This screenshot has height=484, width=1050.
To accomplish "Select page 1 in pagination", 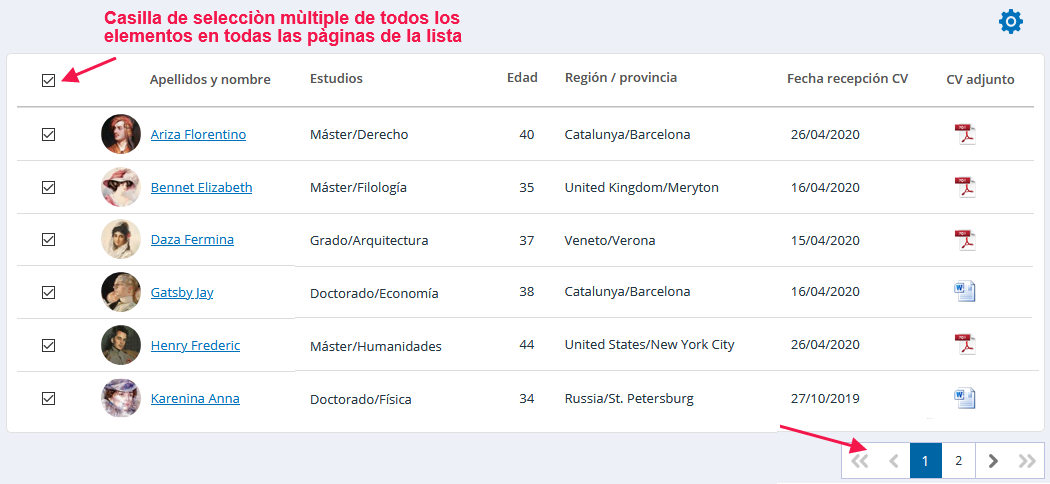I will click(x=925, y=461).
